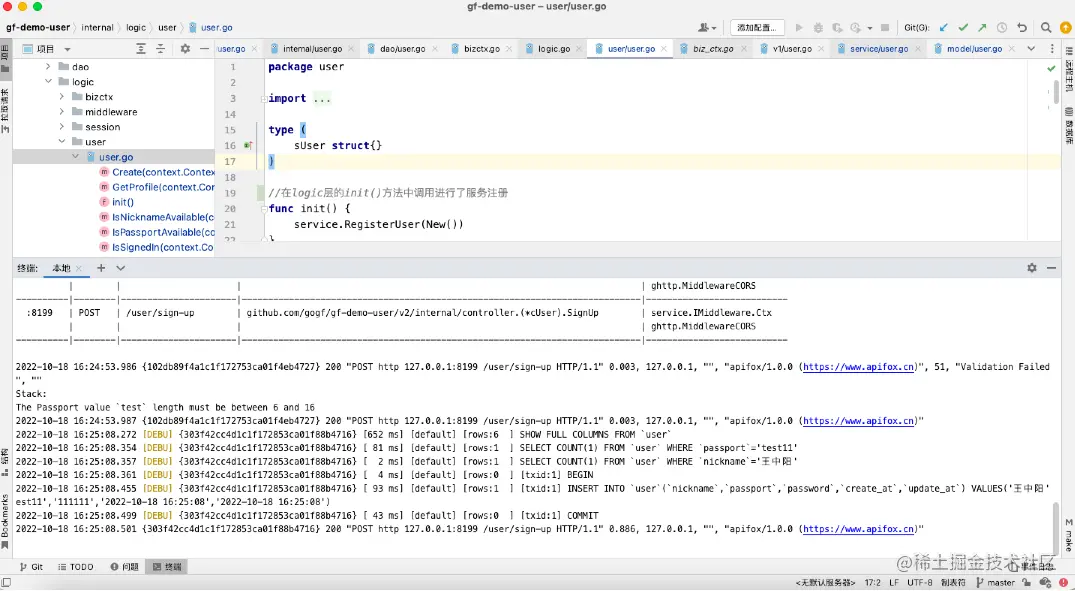Switch to the bizctx.go tab
The image size is (1075, 591).
click(481, 49)
